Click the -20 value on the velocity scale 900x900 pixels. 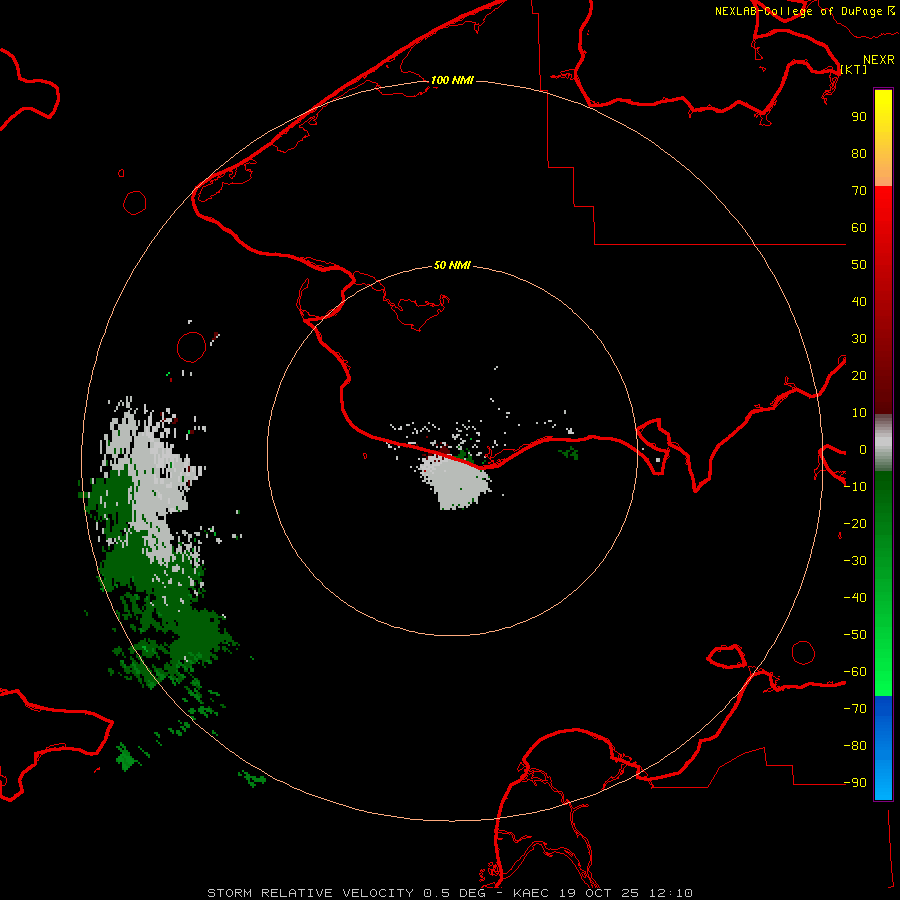pos(855,523)
